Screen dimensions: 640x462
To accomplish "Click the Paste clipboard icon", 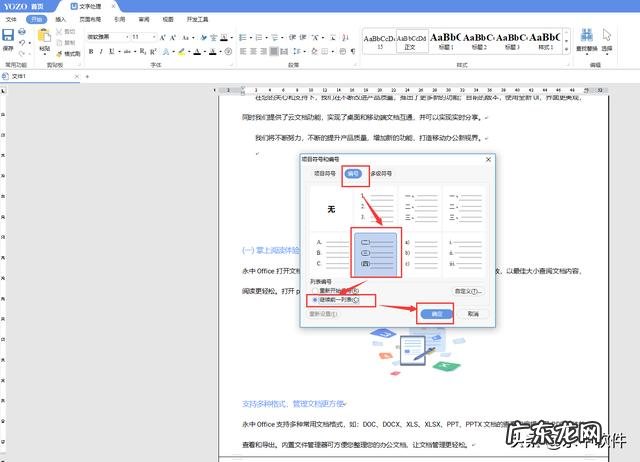I will [44, 36].
